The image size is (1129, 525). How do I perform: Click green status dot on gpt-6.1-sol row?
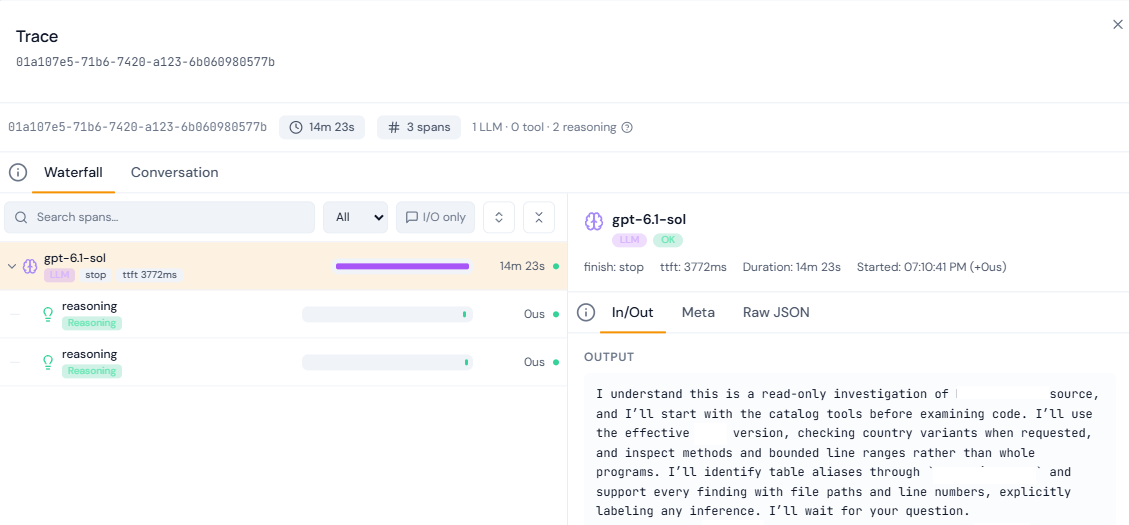point(556,266)
